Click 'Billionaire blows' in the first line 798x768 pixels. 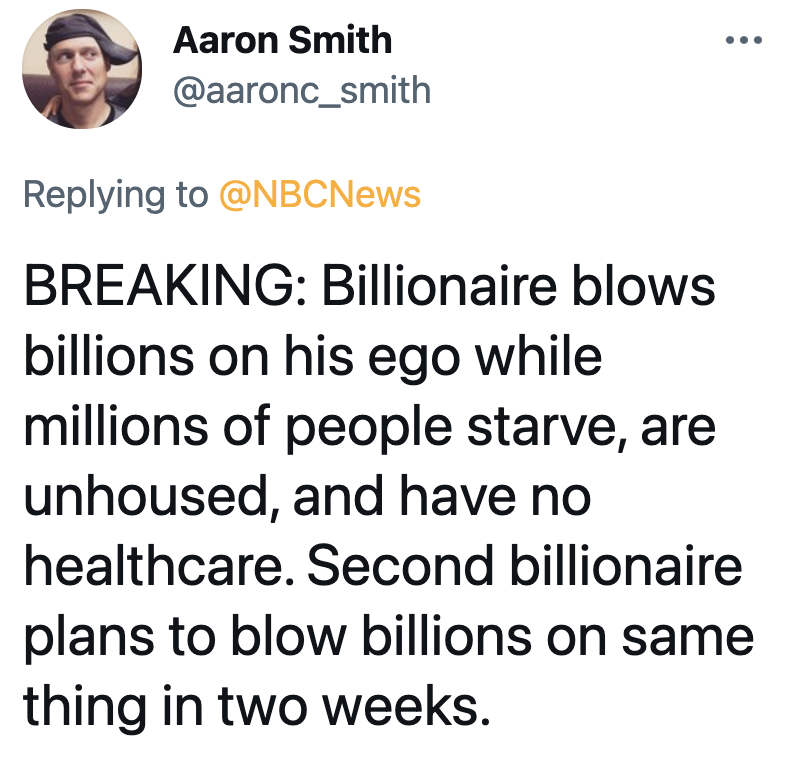(x=519, y=286)
